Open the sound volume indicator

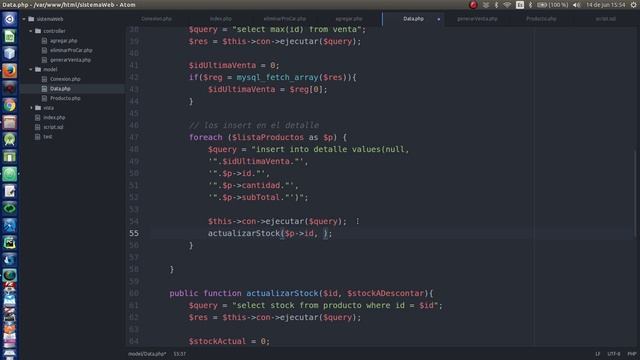576,5
